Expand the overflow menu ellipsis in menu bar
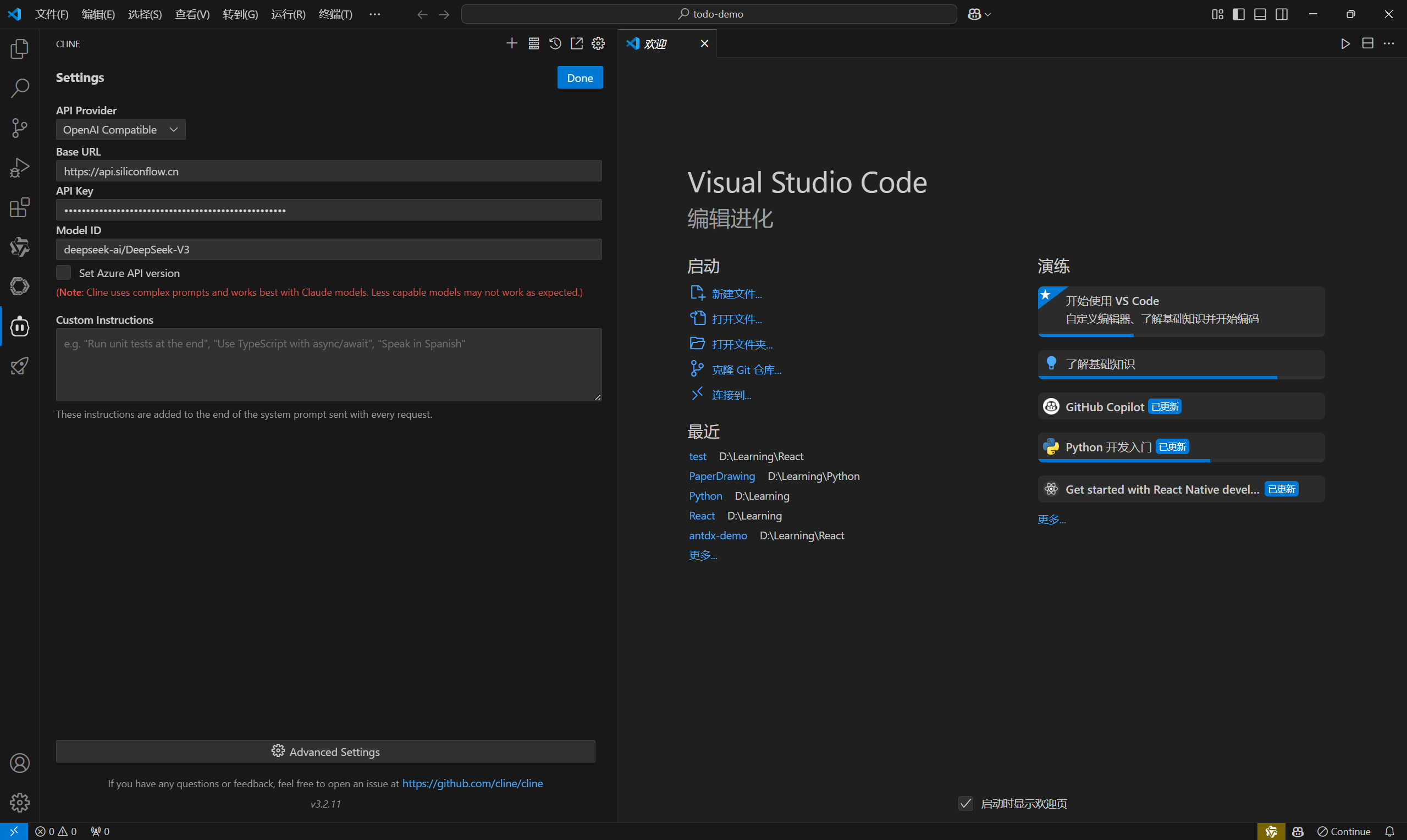Image resolution: width=1407 pixels, height=840 pixels. (374, 14)
